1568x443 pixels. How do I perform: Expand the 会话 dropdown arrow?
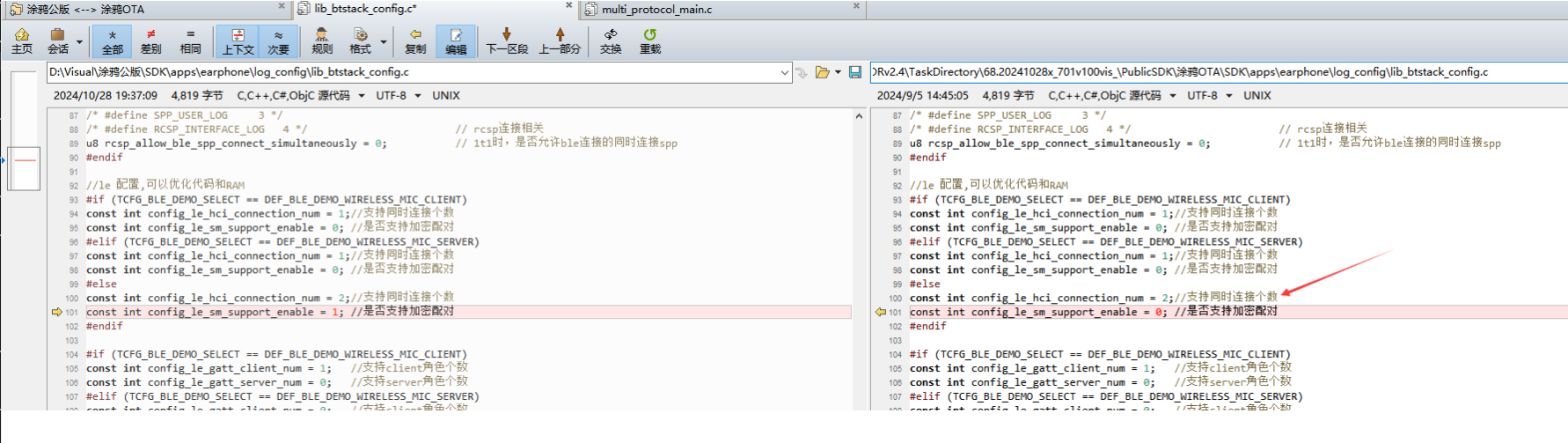point(79,41)
